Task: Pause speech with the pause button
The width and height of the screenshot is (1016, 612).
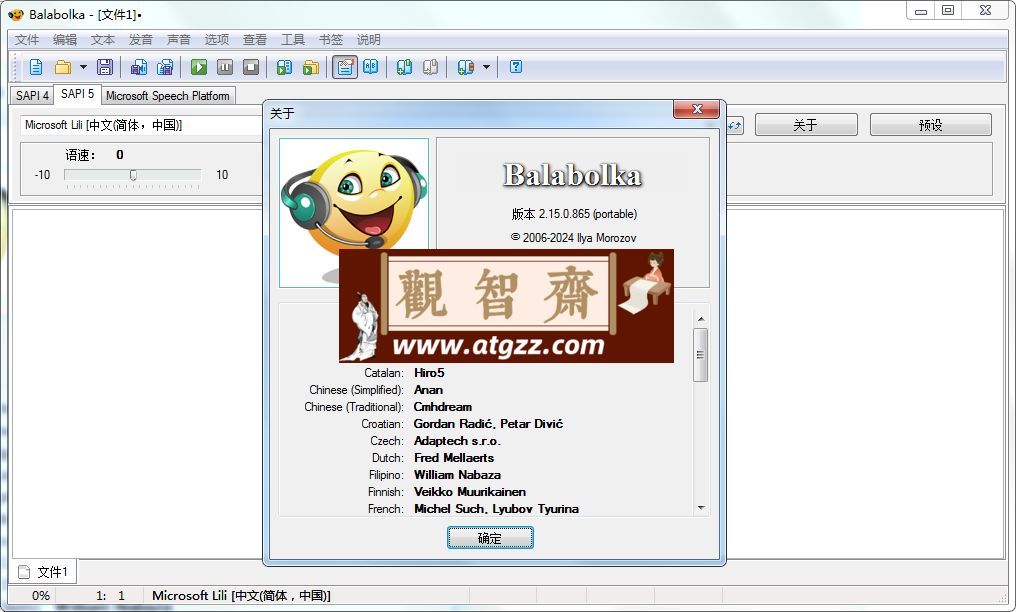Action: click(x=225, y=67)
